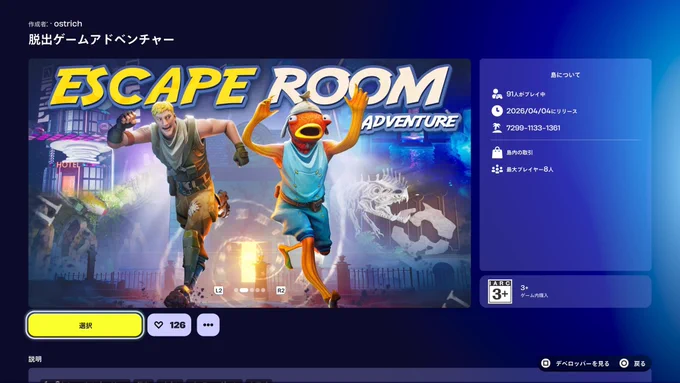Click the yellow 選択 select button
680x383 pixels.
(85, 325)
